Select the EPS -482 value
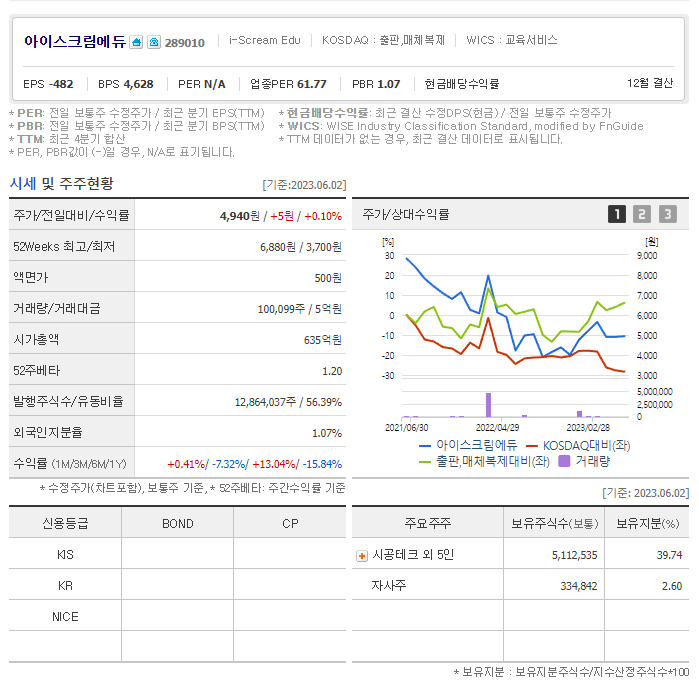 tap(48, 84)
